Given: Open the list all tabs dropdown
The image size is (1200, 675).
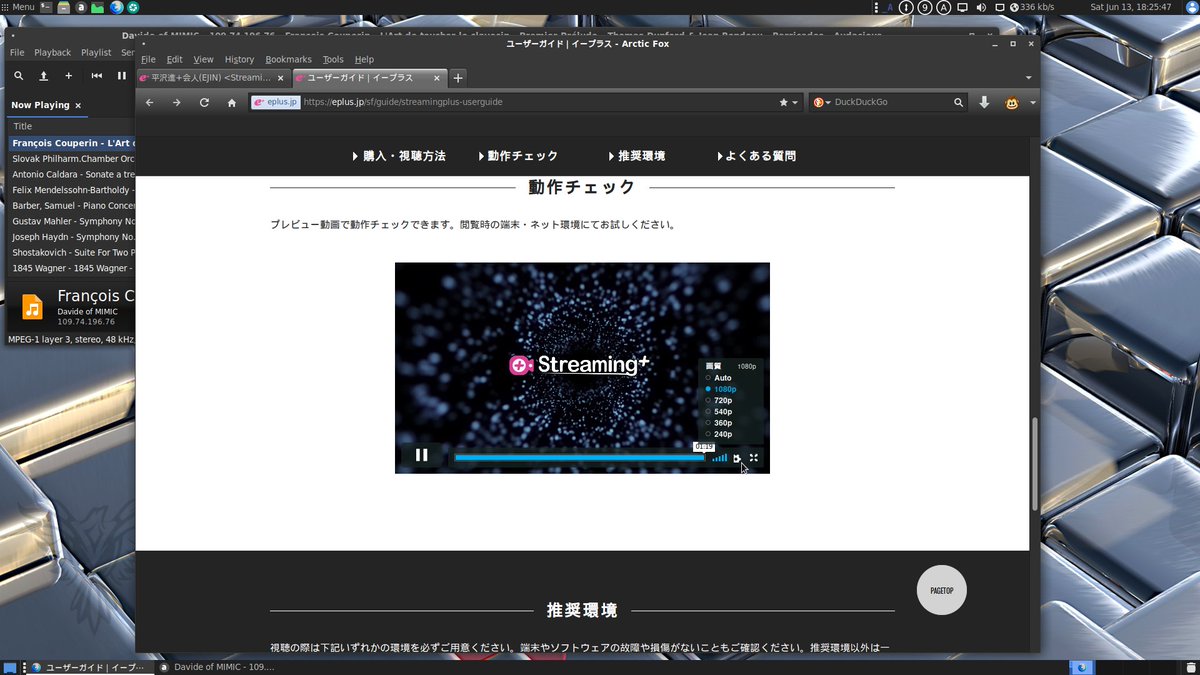Looking at the screenshot, I should click(x=1029, y=77).
